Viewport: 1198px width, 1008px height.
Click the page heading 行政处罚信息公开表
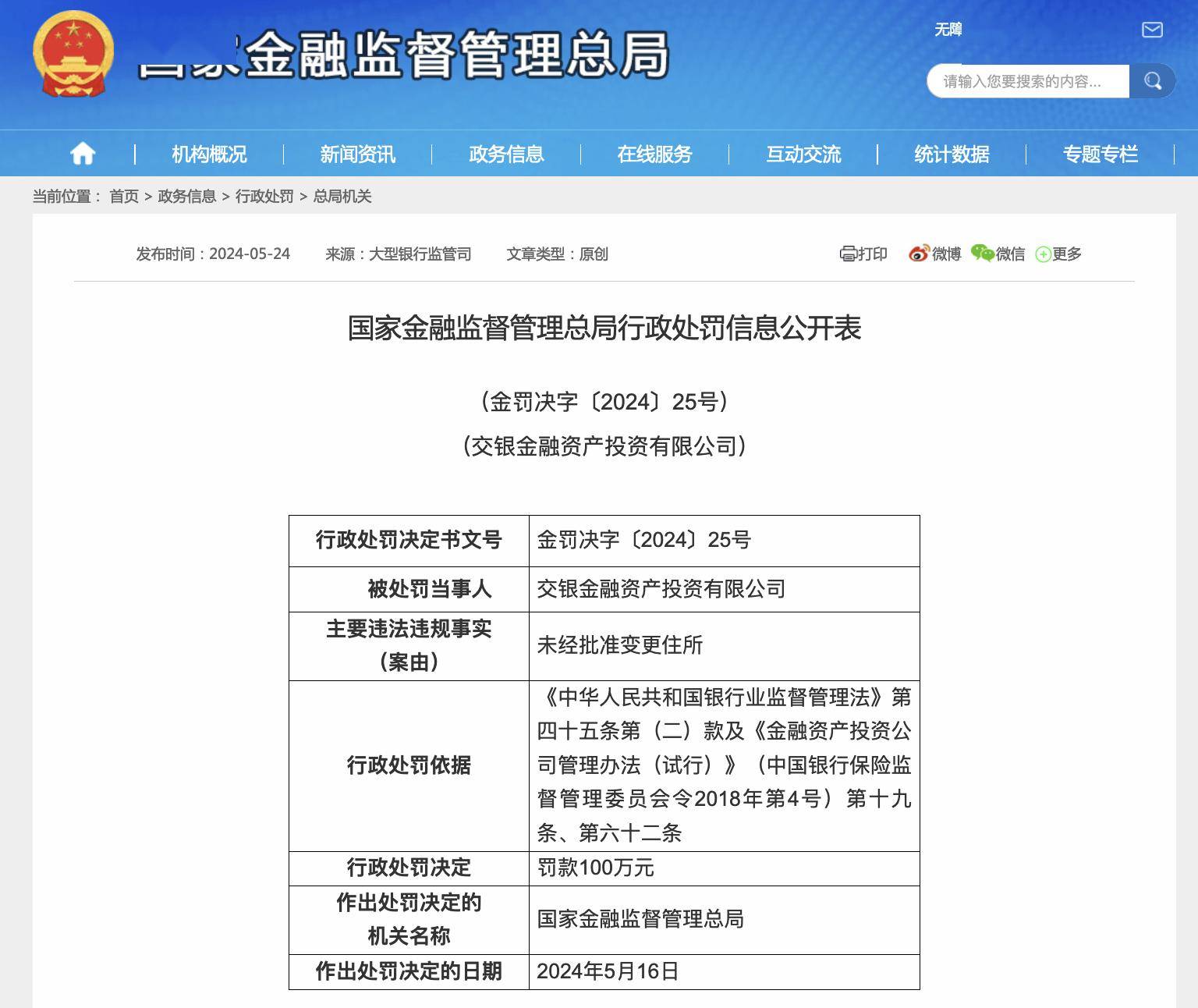click(x=739, y=328)
